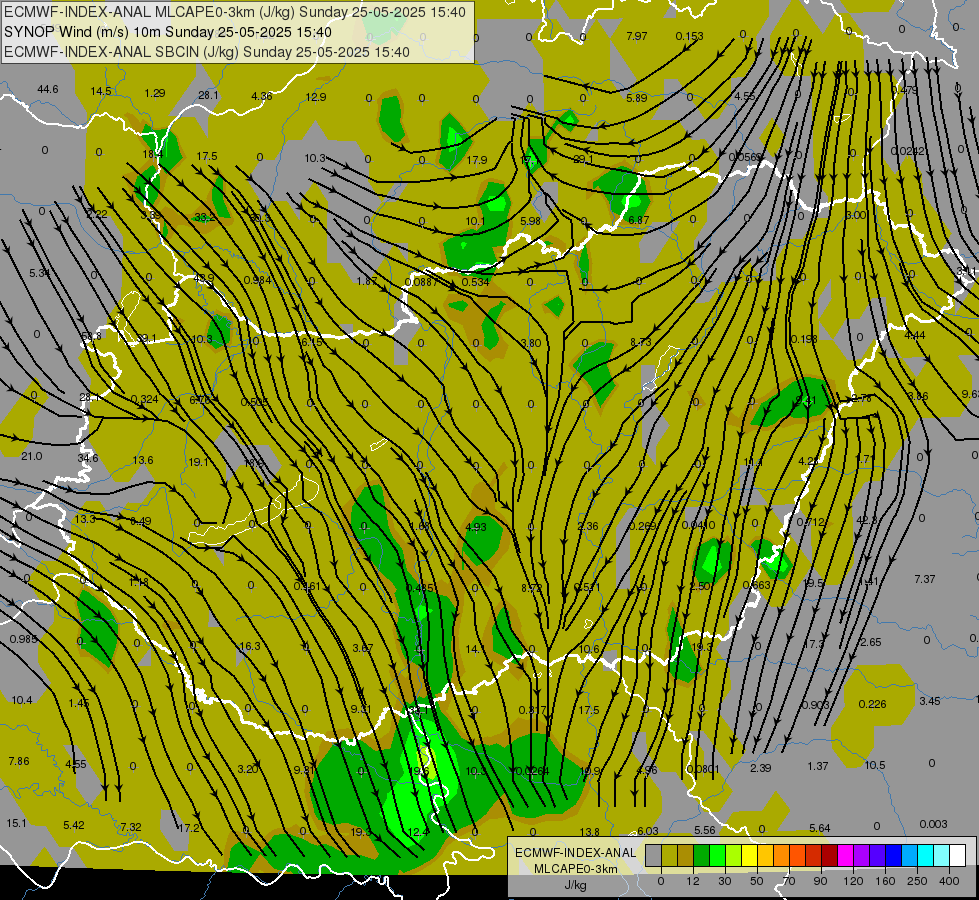The image size is (979, 900).
Task: Click the map value 6.03
Action: pos(647,831)
